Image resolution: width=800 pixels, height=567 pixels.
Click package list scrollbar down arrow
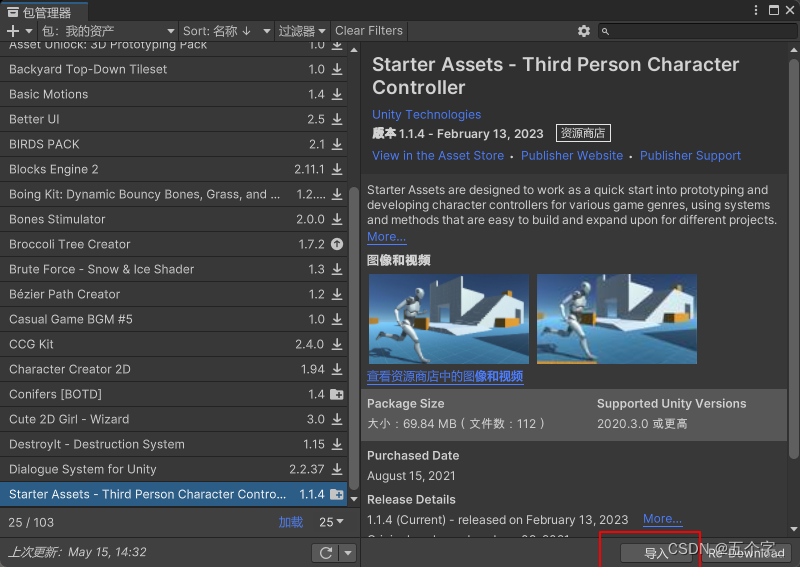pyautogui.click(x=354, y=499)
